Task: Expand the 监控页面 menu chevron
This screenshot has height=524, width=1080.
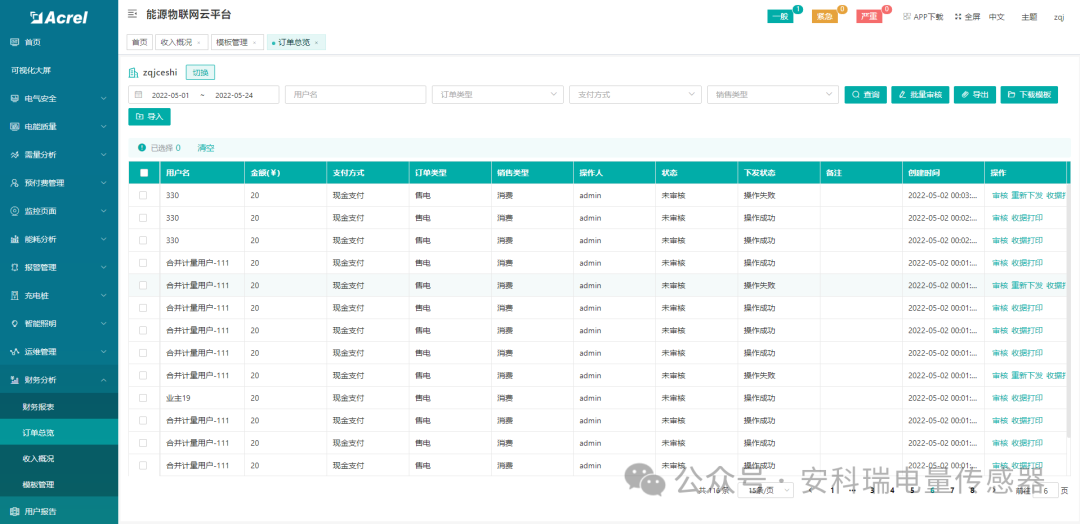Action: point(103,211)
